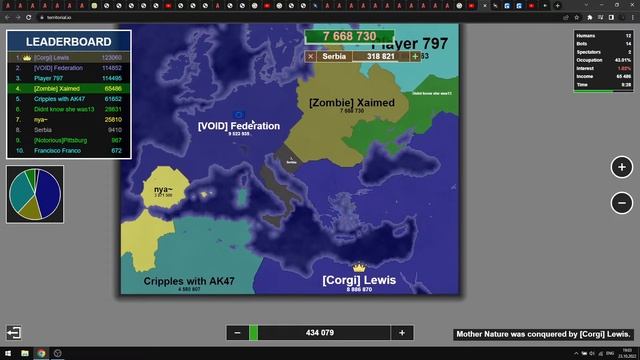Click the [Corgi] Lewis label on map
The image size is (640, 360).
359,280
